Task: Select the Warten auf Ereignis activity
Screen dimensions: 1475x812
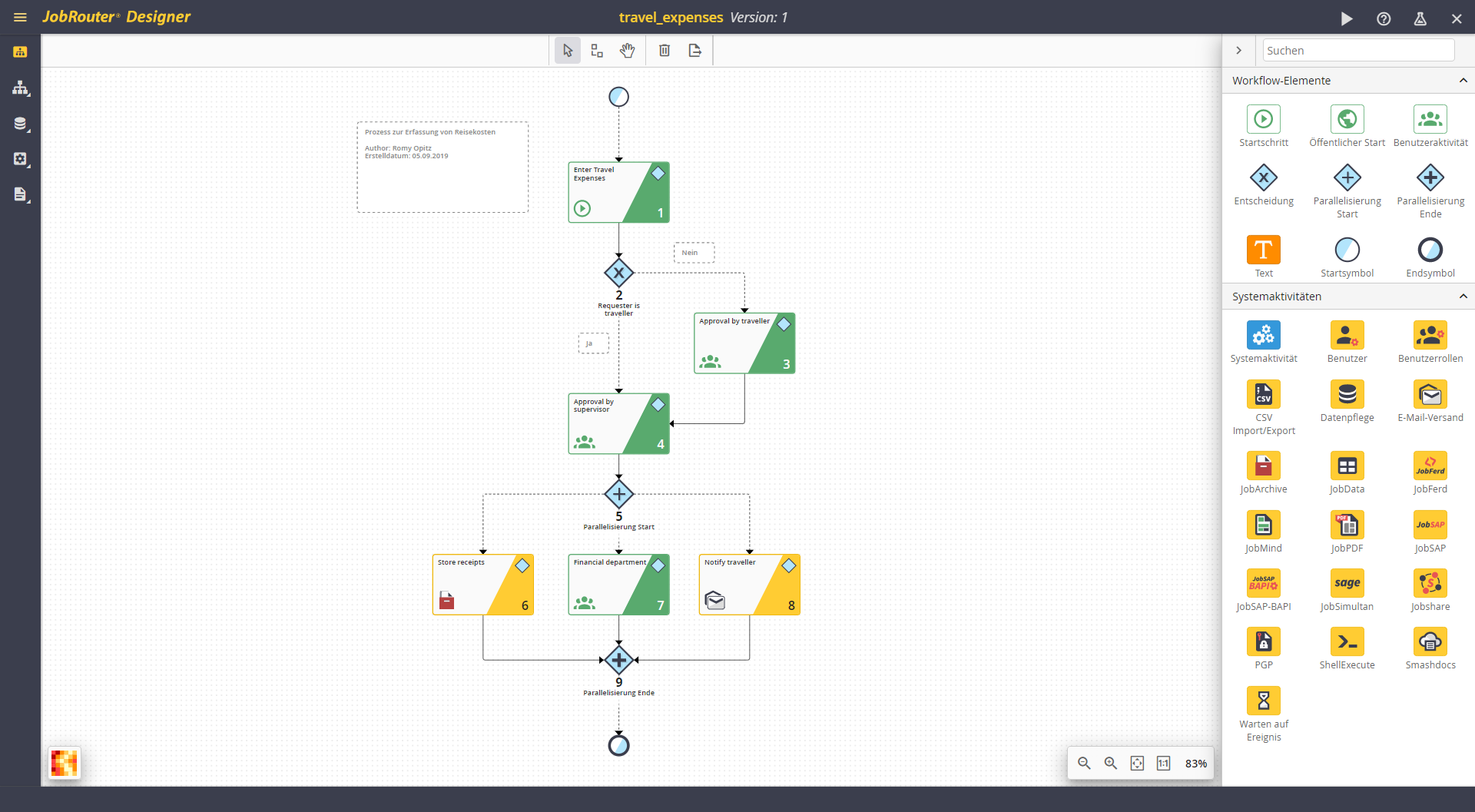Action: [1264, 714]
